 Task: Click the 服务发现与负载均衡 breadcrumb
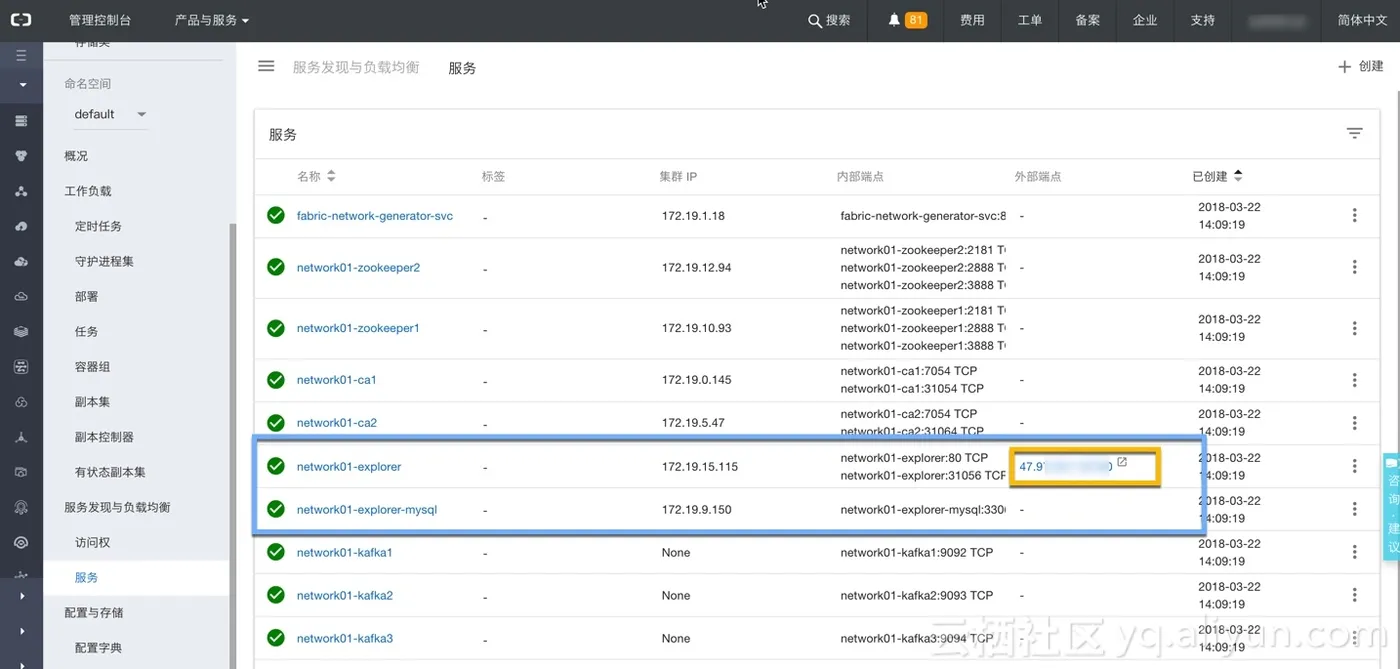[x=356, y=67]
